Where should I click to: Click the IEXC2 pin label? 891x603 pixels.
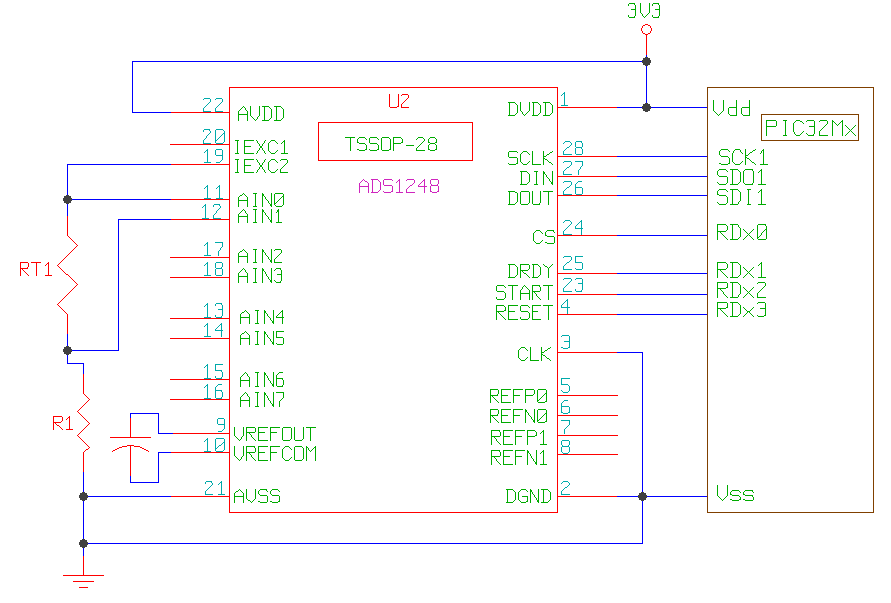pyautogui.click(x=261, y=167)
